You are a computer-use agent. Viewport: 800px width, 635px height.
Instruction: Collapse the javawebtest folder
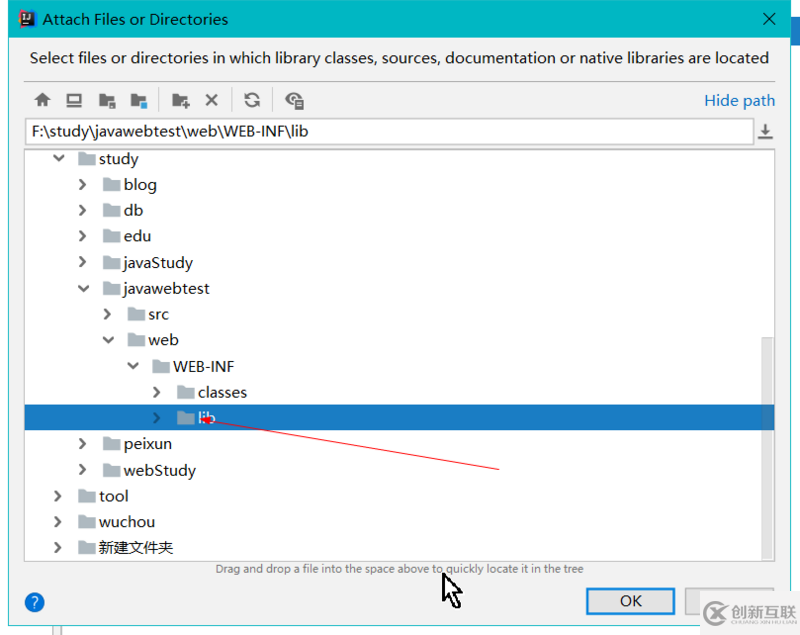tap(84, 289)
